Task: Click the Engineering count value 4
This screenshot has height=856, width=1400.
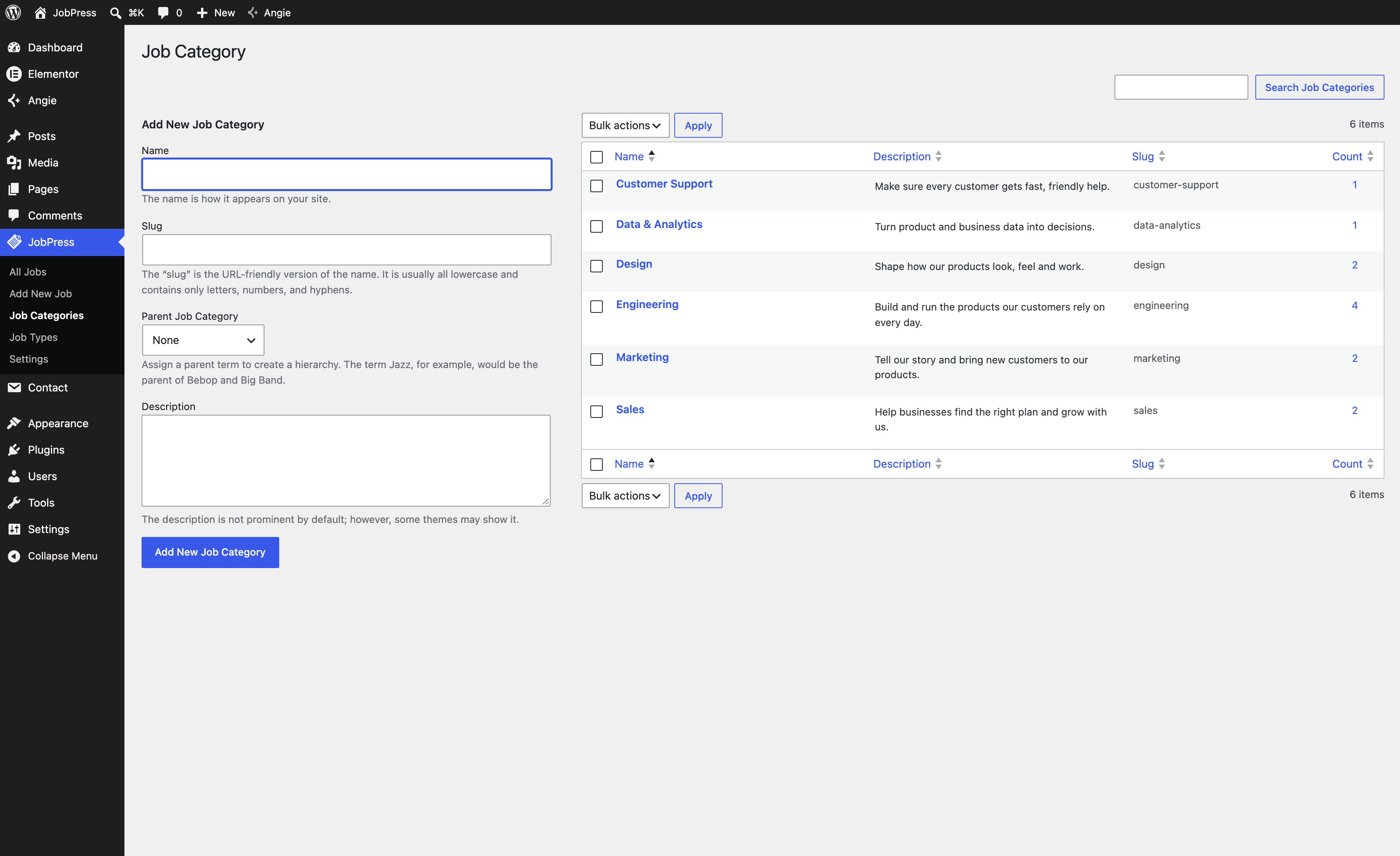Action: tap(1354, 305)
